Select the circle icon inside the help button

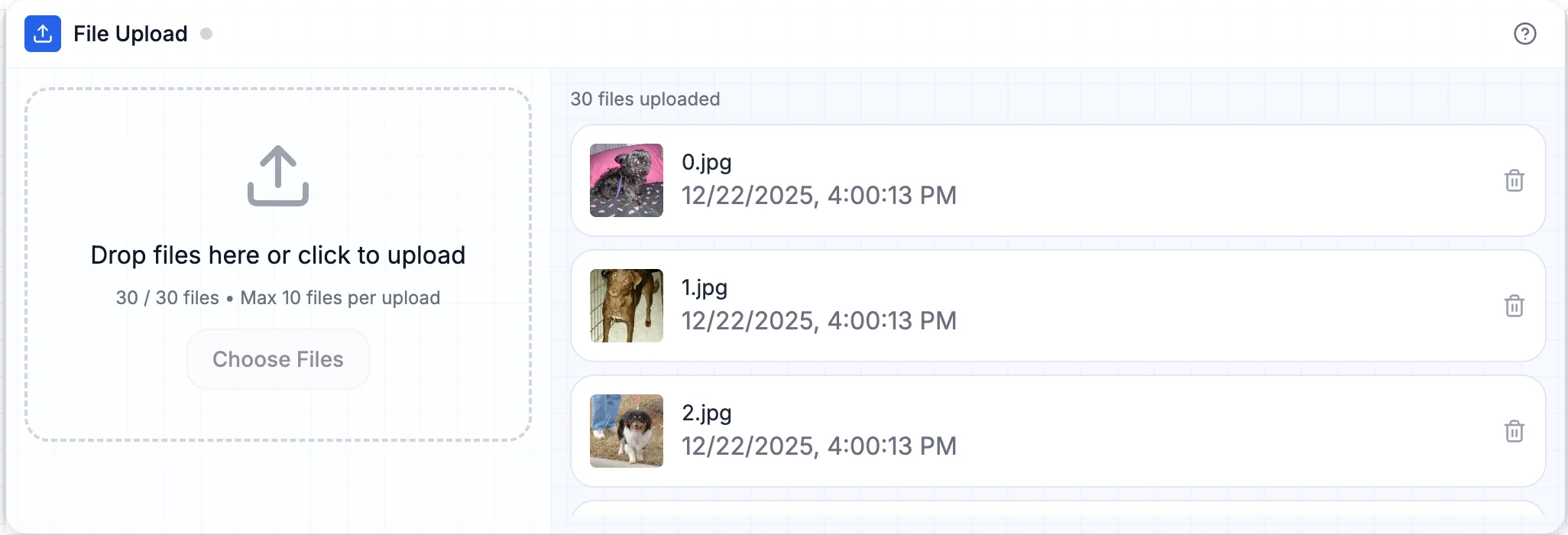1525,34
